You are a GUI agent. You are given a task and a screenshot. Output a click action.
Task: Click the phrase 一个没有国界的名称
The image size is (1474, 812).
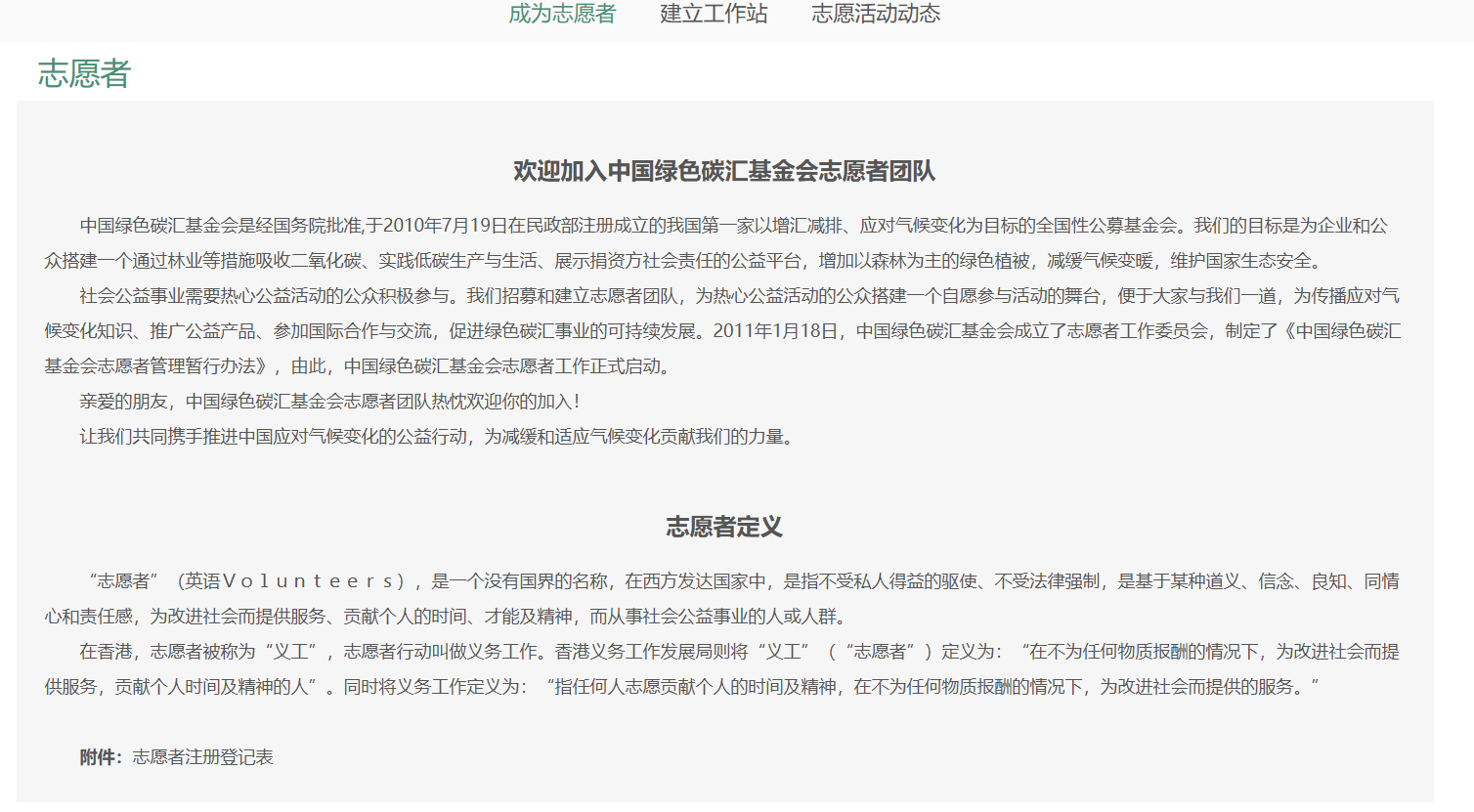pos(529,581)
